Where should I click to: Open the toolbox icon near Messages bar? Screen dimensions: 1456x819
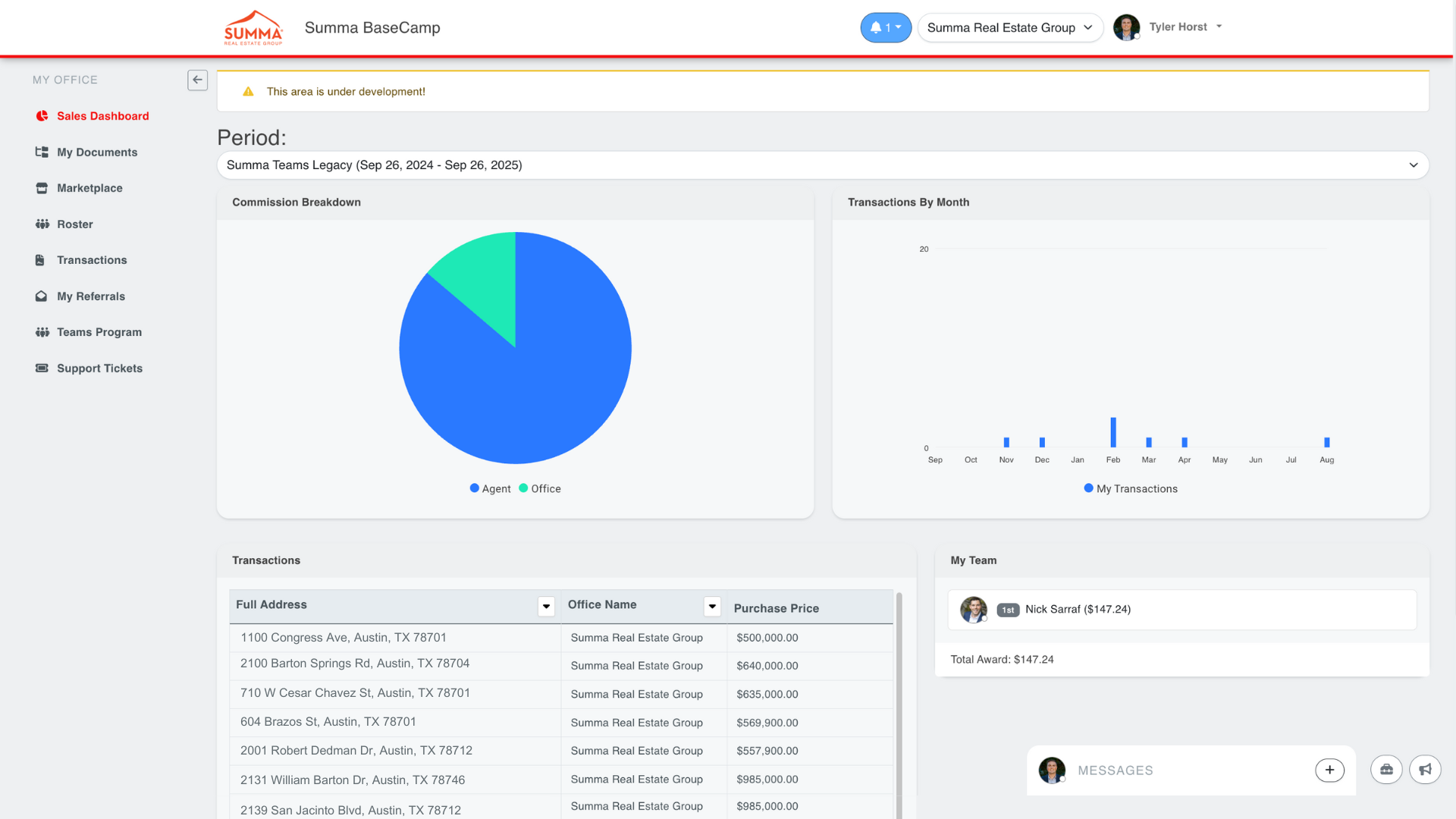point(1386,769)
